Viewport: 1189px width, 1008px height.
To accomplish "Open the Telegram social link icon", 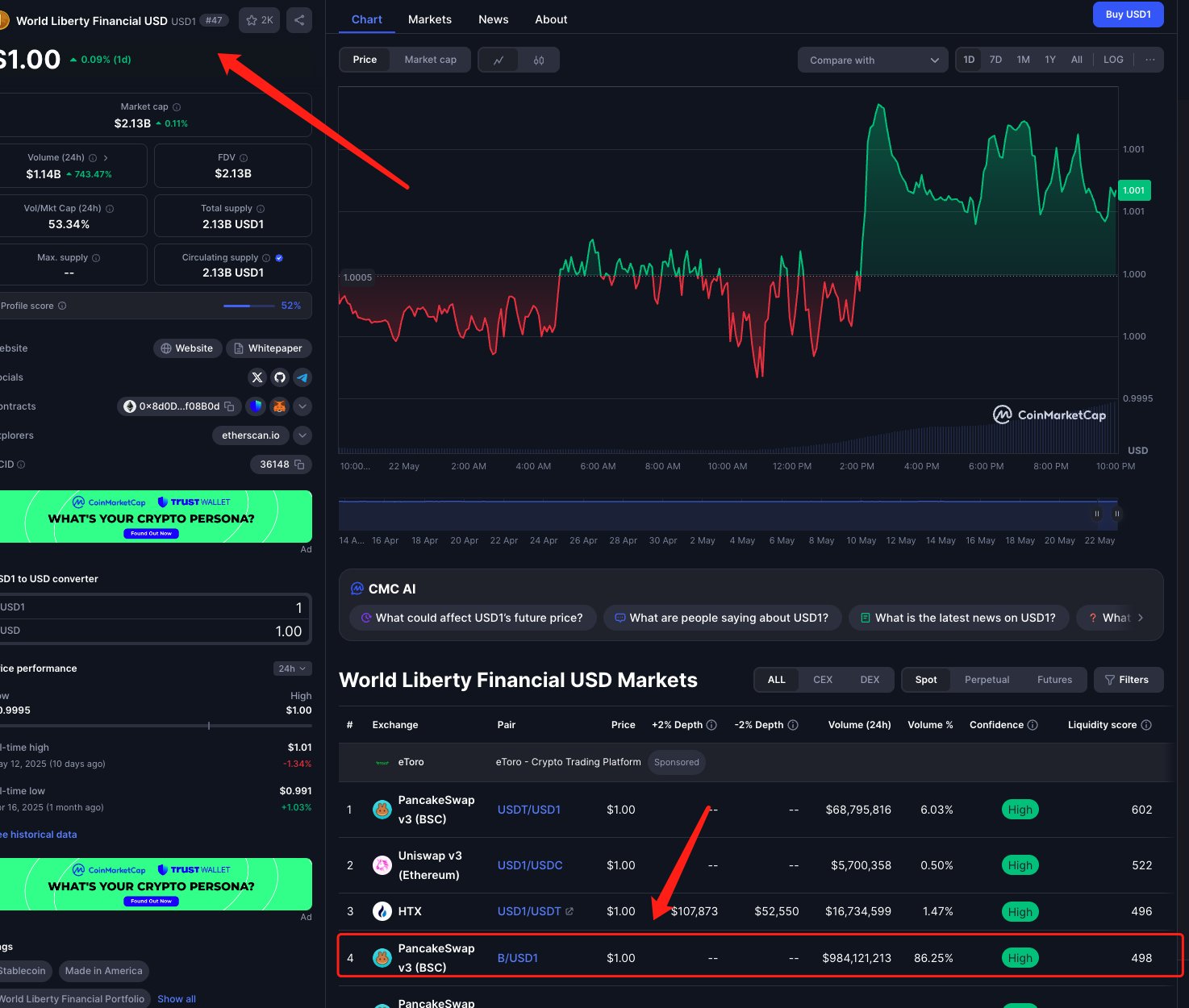I will coord(302,377).
